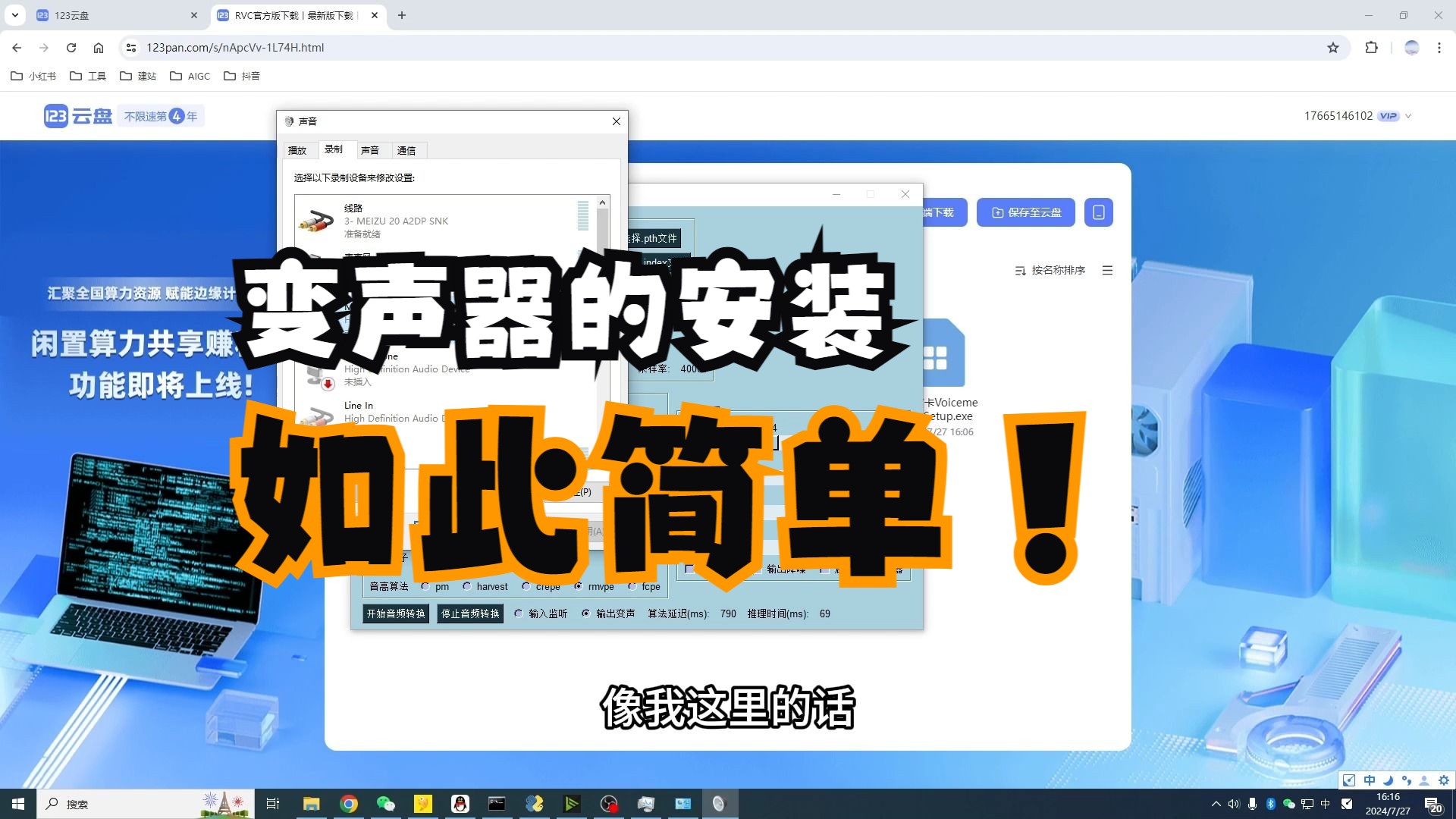The height and width of the screenshot is (819, 1456).
Task: Click the 录制 tab in Sound settings
Action: (333, 149)
